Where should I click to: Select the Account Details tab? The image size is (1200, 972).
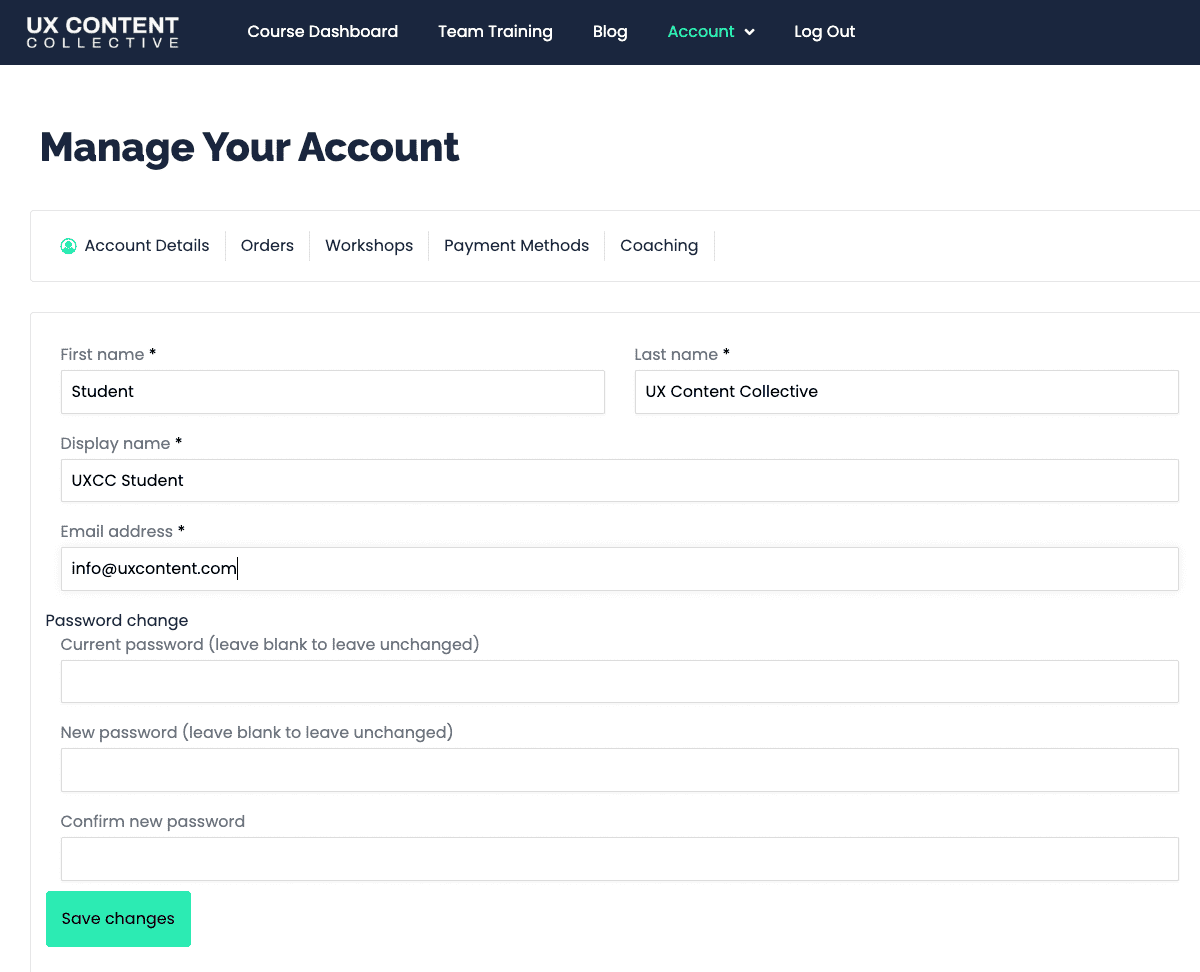click(x=147, y=246)
